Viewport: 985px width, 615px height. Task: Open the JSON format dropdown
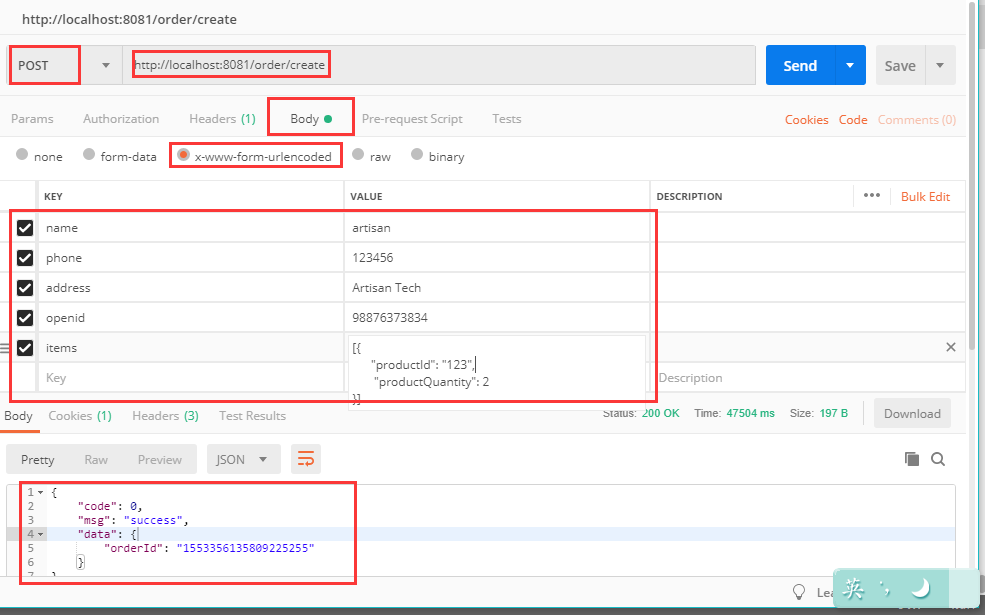click(x=244, y=459)
